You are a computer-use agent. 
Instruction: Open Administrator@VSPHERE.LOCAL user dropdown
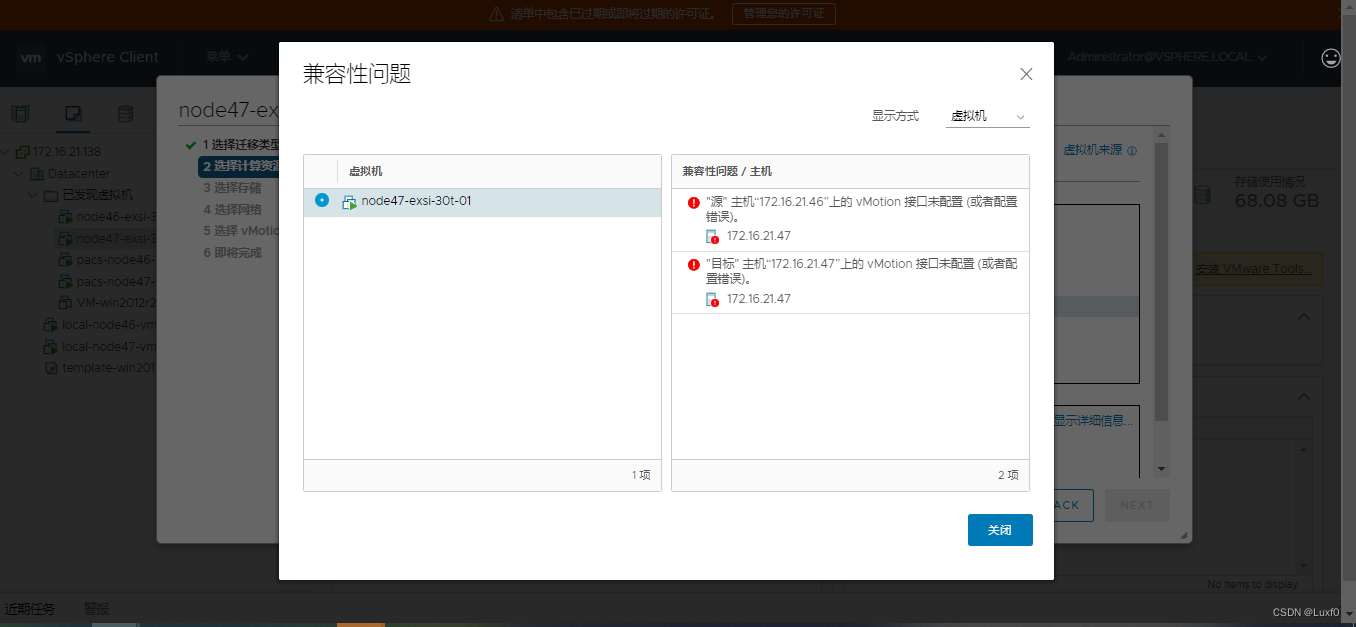[1168, 57]
